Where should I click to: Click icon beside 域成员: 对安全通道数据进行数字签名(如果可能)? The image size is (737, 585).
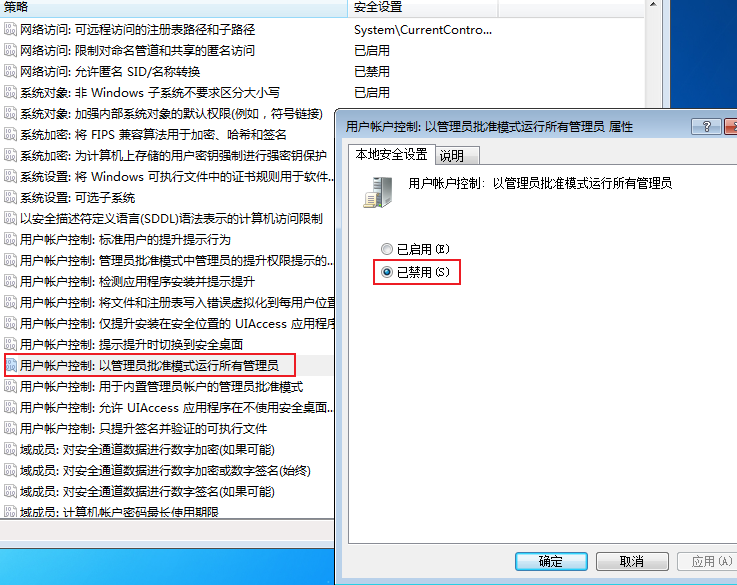[10, 491]
